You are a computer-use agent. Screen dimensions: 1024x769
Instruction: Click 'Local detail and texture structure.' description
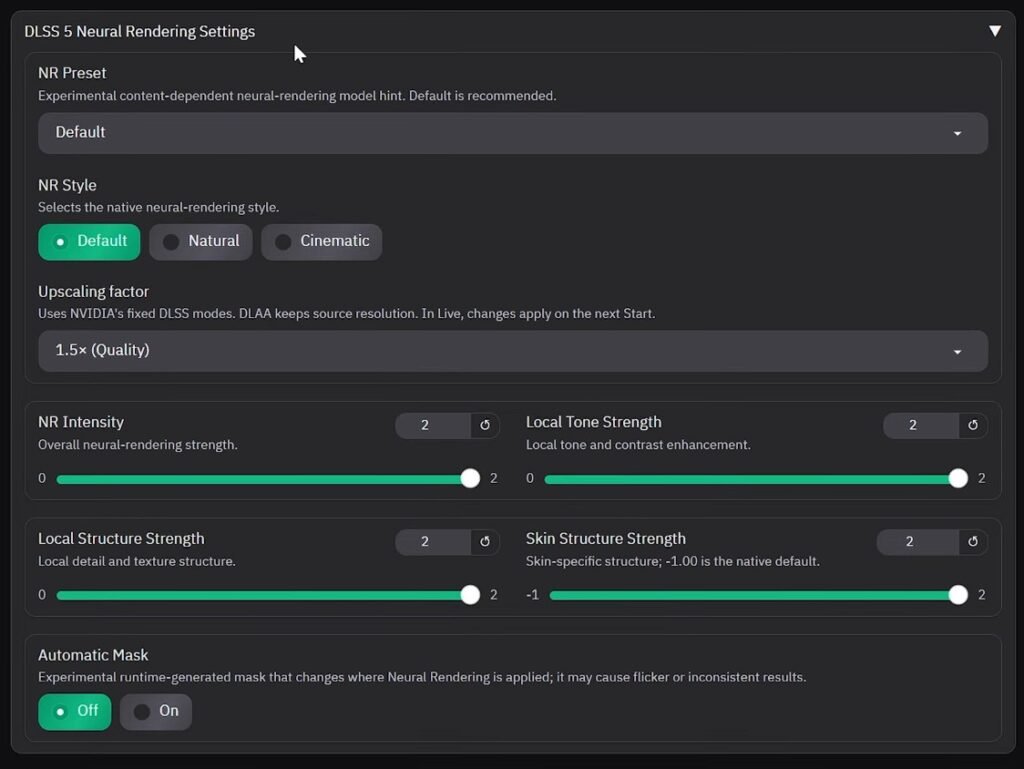[136, 561]
